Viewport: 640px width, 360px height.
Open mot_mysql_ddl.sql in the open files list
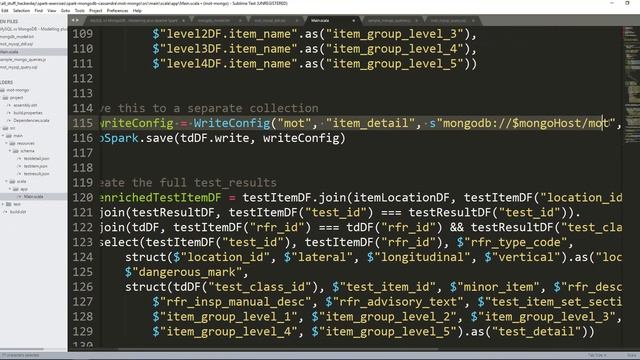(x=17, y=44)
